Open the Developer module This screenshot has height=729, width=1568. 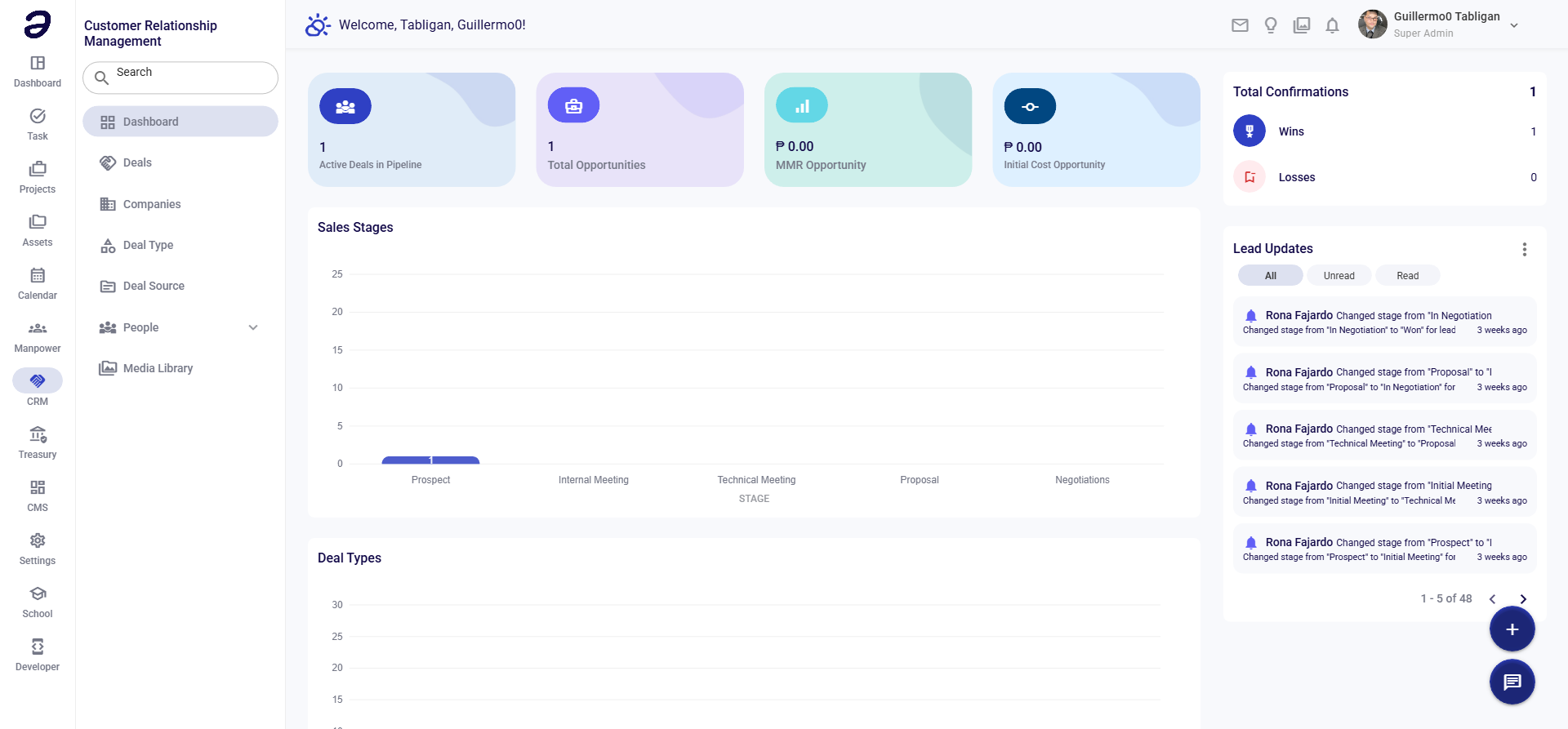click(x=38, y=656)
